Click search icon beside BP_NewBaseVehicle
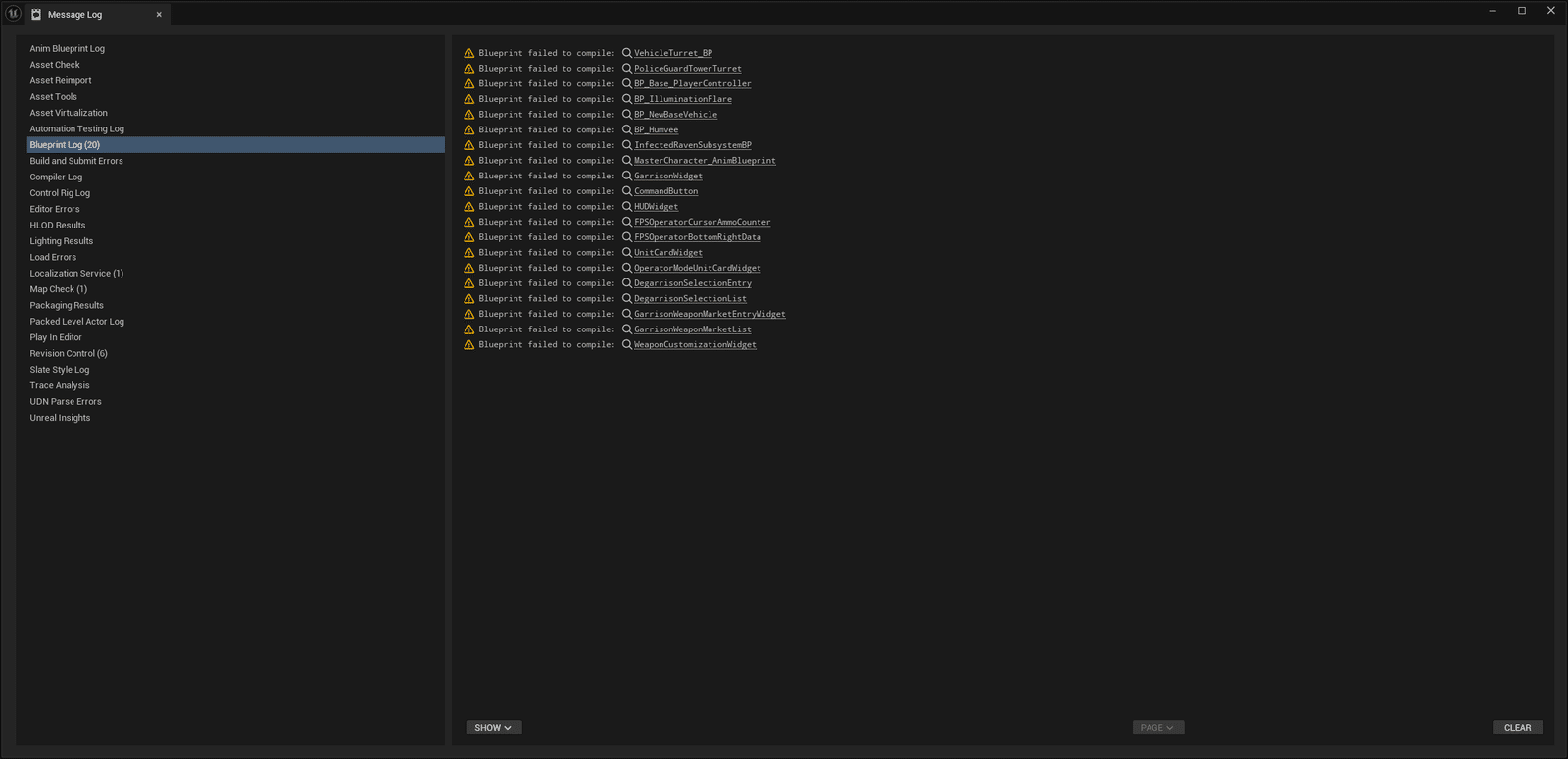Viewport: 1568px width, 759px height. 627,115
